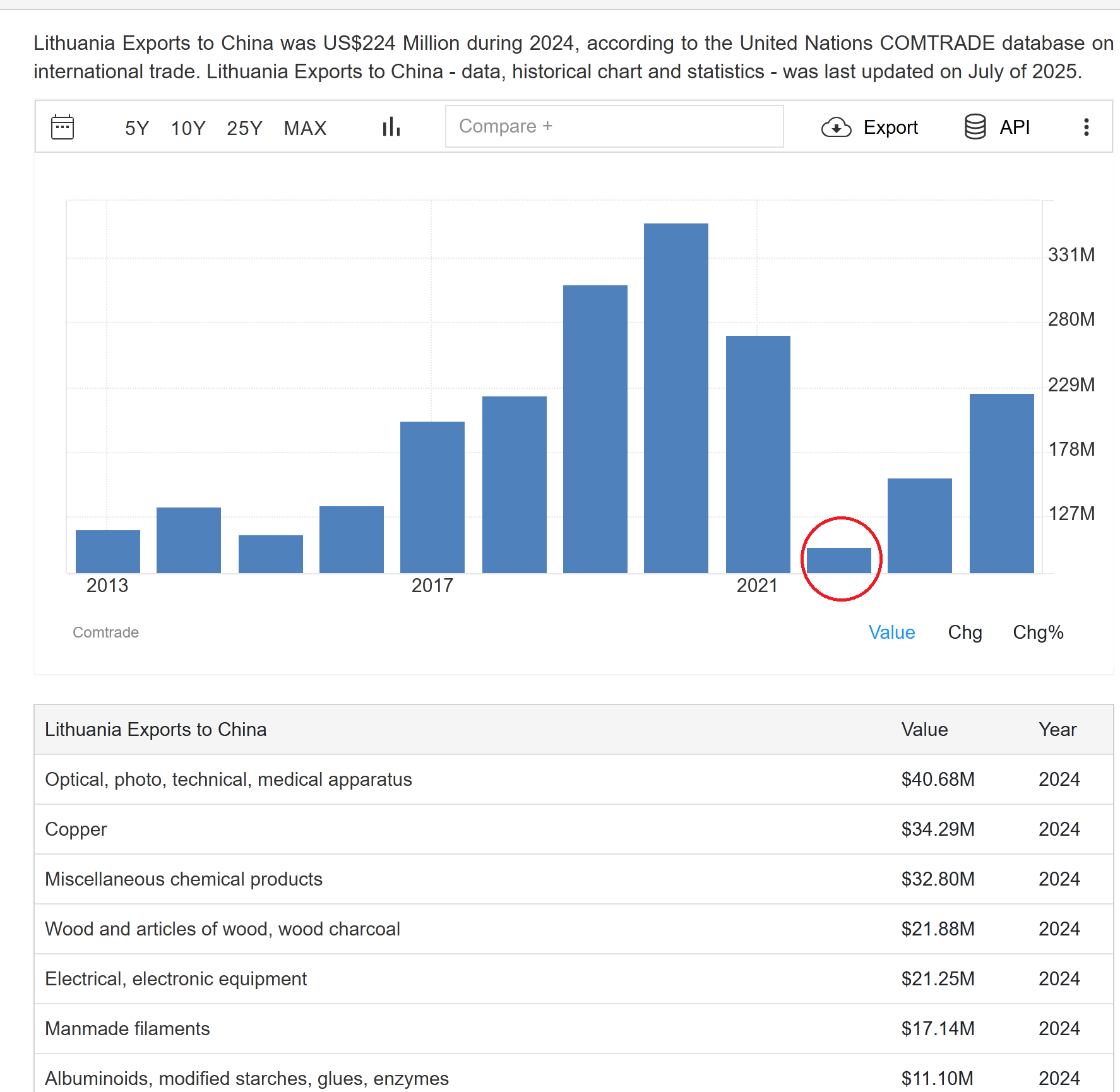Click the Value column header
Viewport: 1120px width, 1092px height.
pos(924,729)
